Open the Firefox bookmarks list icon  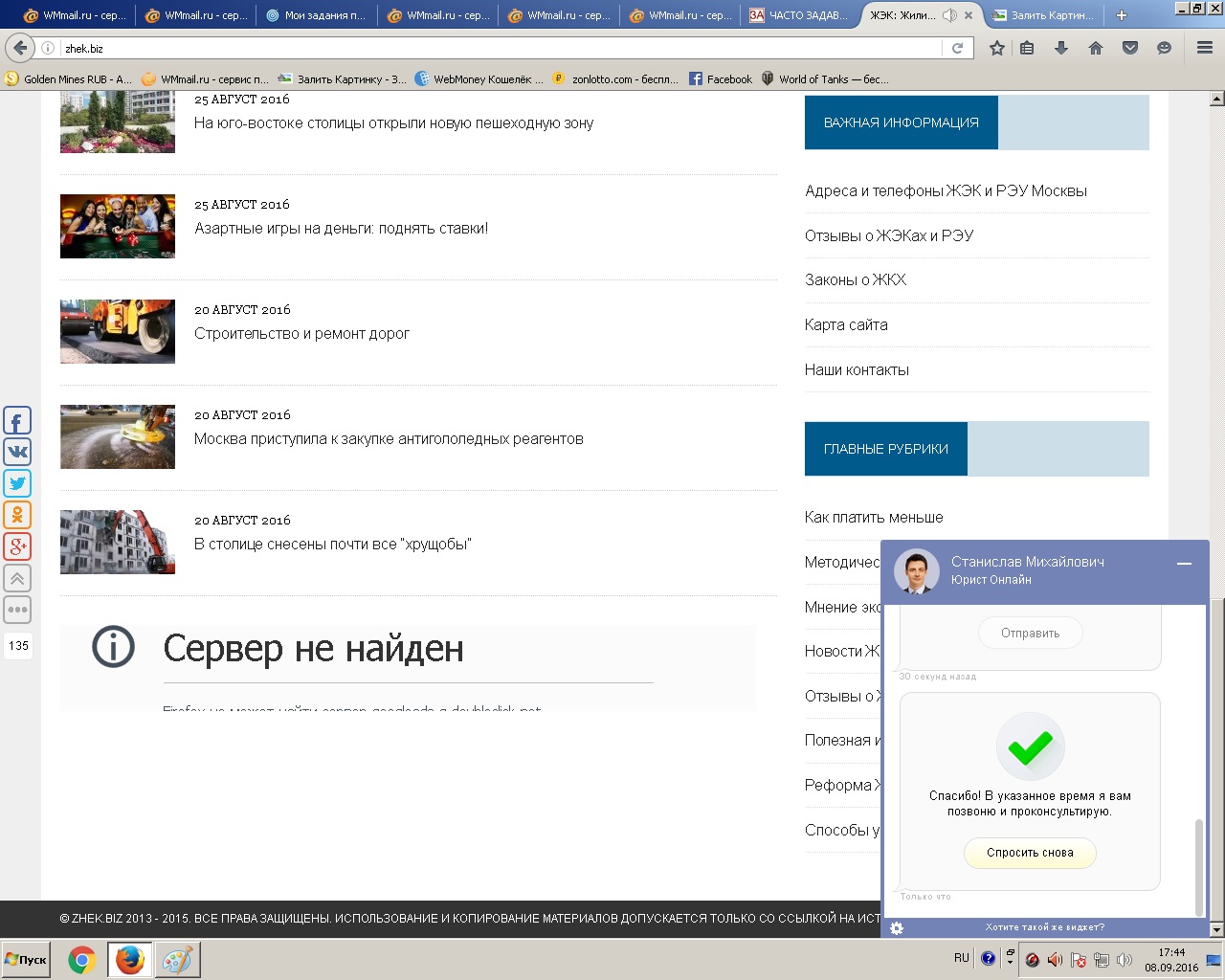tap(1027, 48)
